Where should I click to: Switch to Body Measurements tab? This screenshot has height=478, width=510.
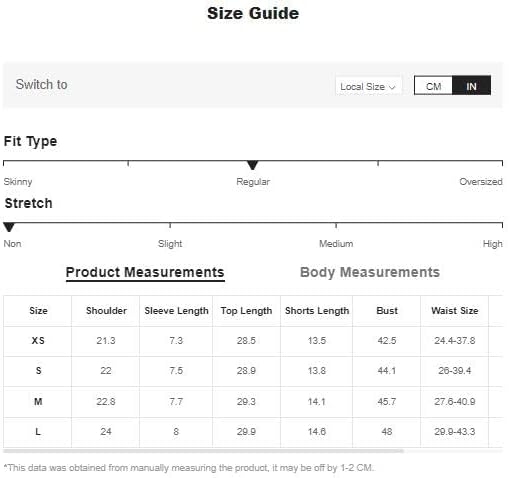370,272
